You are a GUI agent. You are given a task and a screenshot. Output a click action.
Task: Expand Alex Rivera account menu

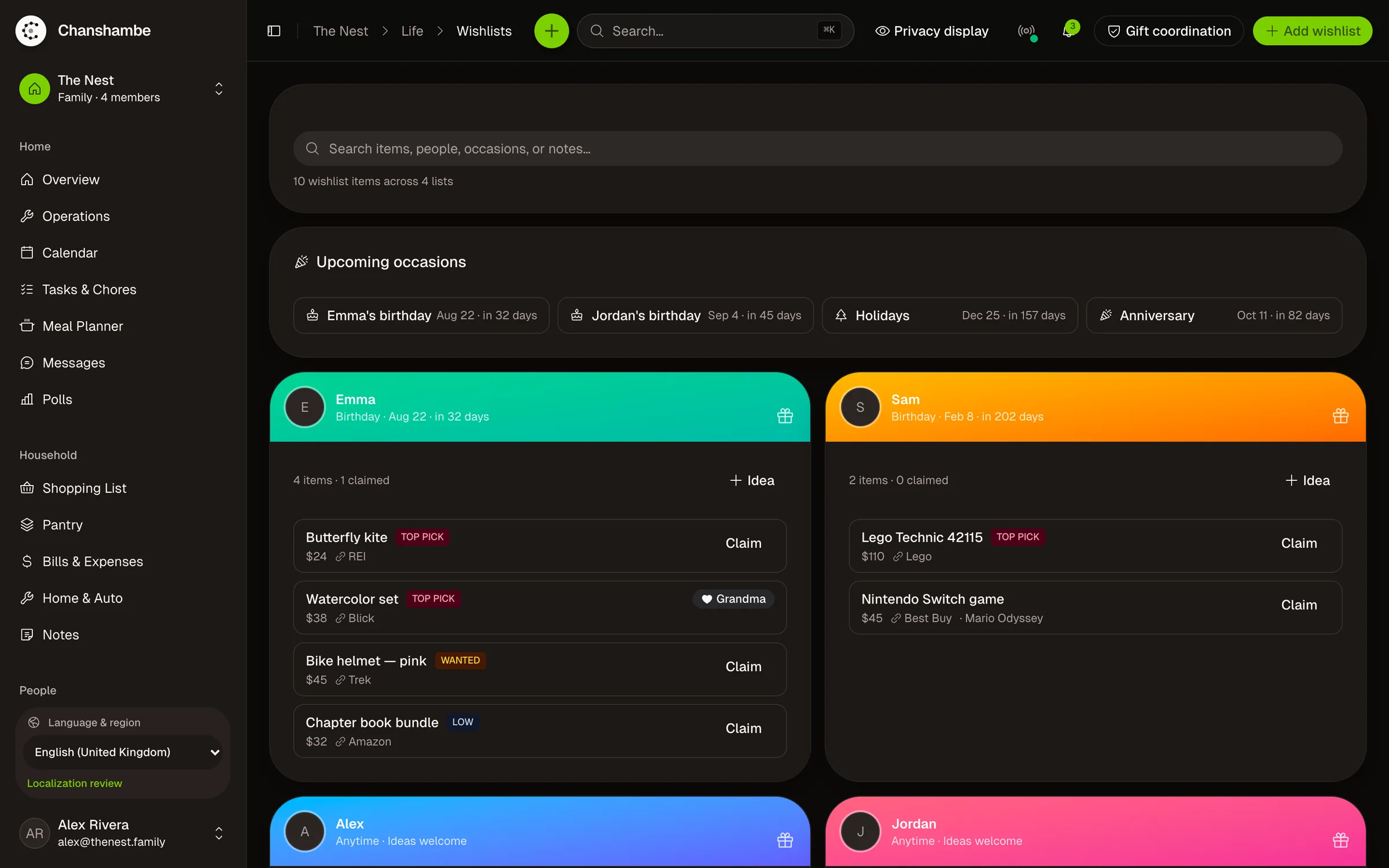point(123,833)
